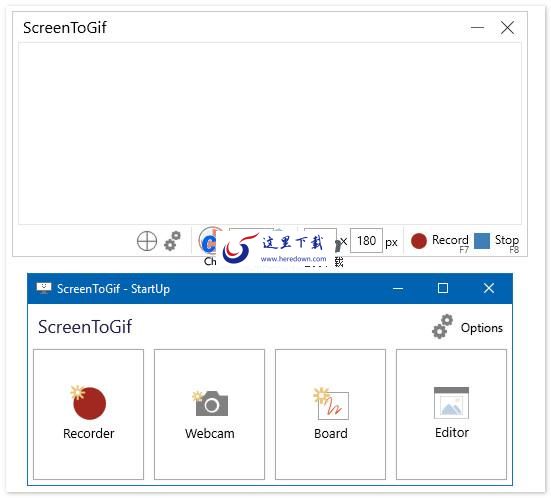Image resolution: width=551 pixels, height=498 pixels.
Task: Click the height field showing 180
Action: click(366, 241)
